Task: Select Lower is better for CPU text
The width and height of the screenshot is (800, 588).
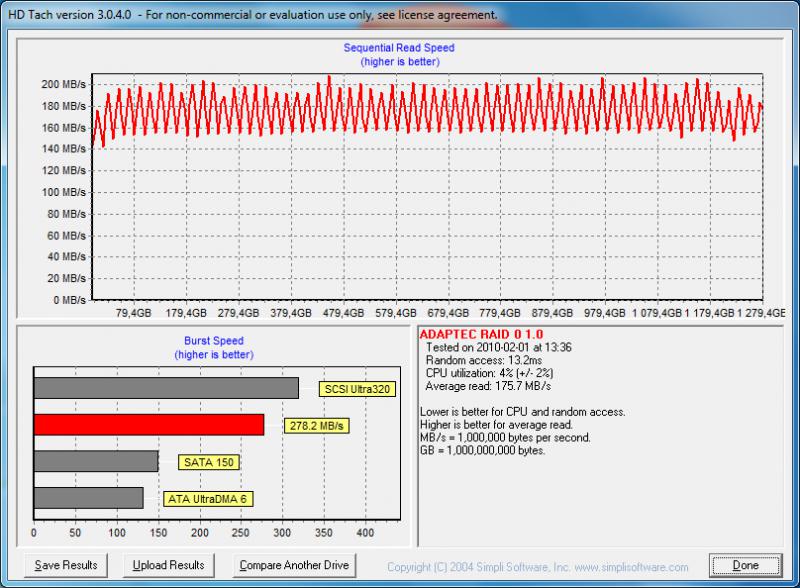Action: click(522, 412)
